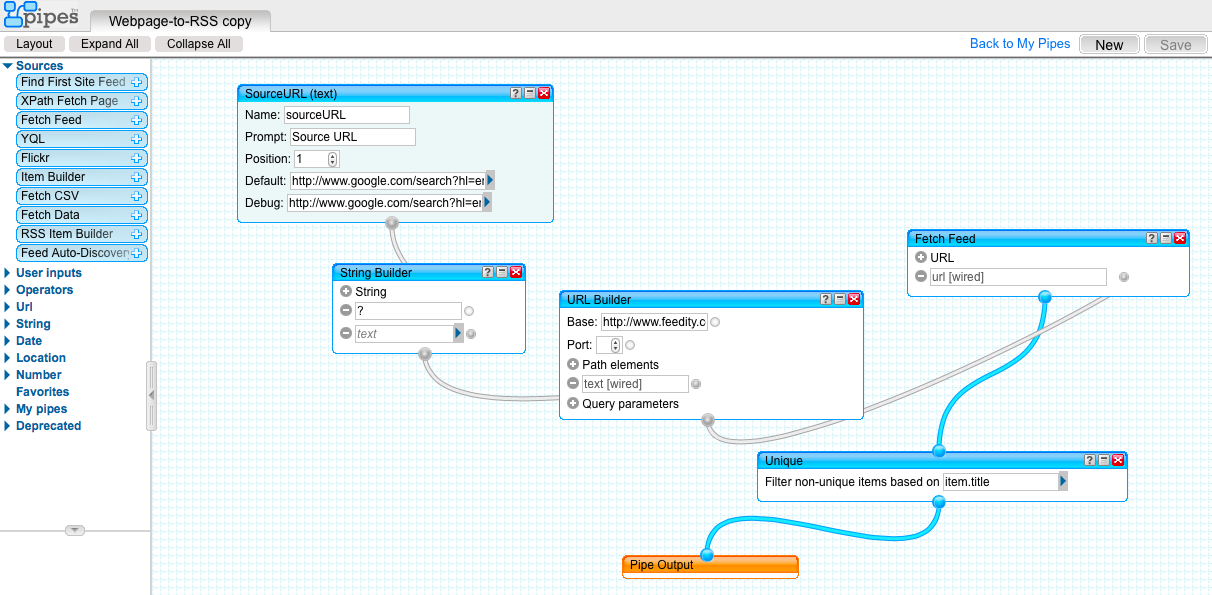Add Item Builder module via plus icon
The width and height of the screenshot is (1212, 595).
(137, 177)
